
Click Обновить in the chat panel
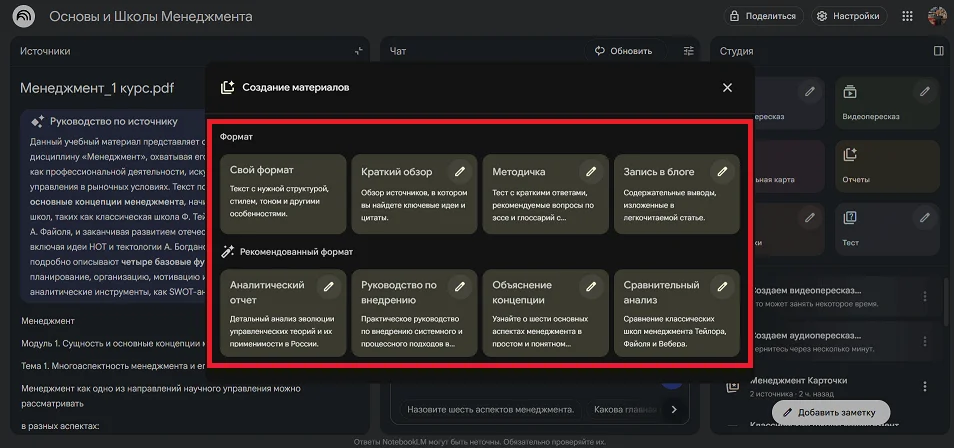623,51
